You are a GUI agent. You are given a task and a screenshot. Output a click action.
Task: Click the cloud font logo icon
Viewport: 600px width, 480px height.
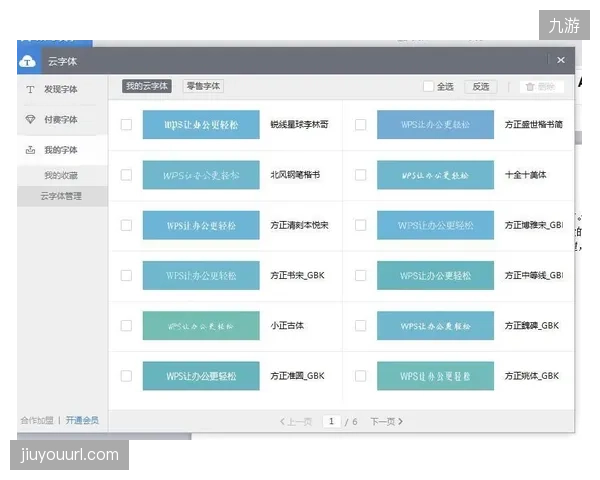pos(28,61)
